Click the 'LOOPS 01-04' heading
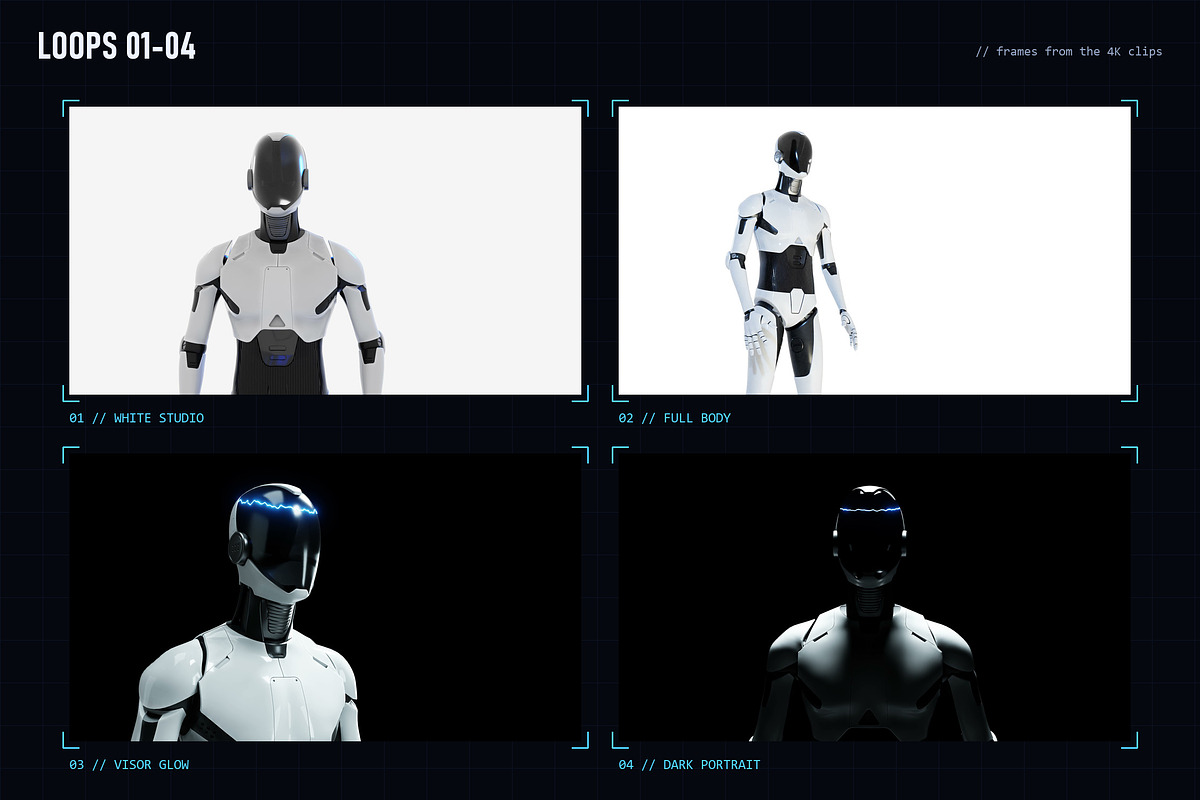The image size is (1200, 800). click(x=117, y=47)
